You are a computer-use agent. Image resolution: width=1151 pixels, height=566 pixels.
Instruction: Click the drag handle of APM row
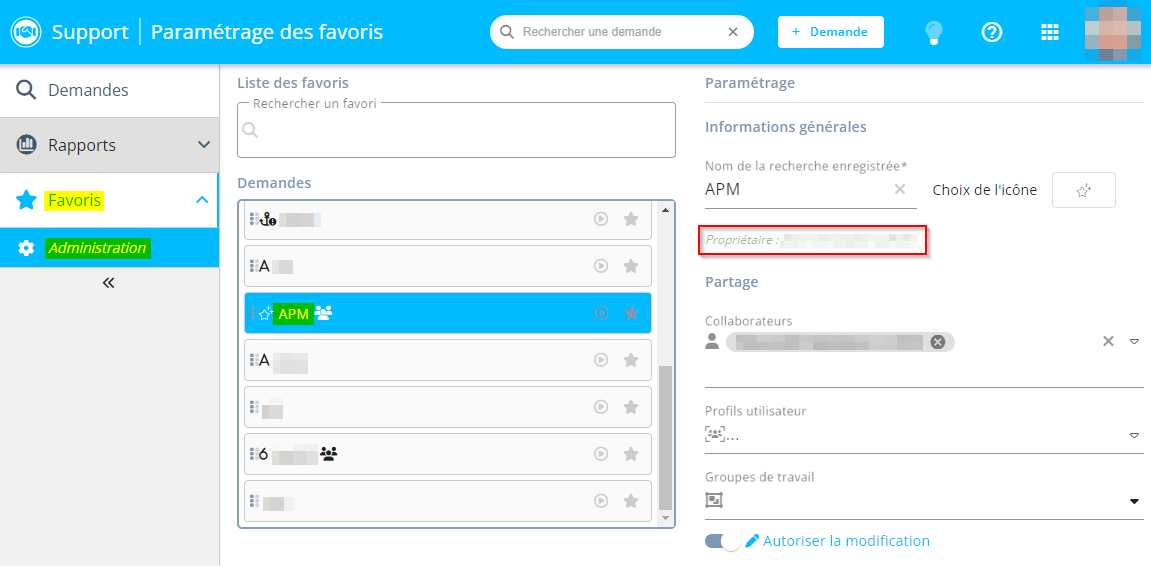tap(252, 313)
